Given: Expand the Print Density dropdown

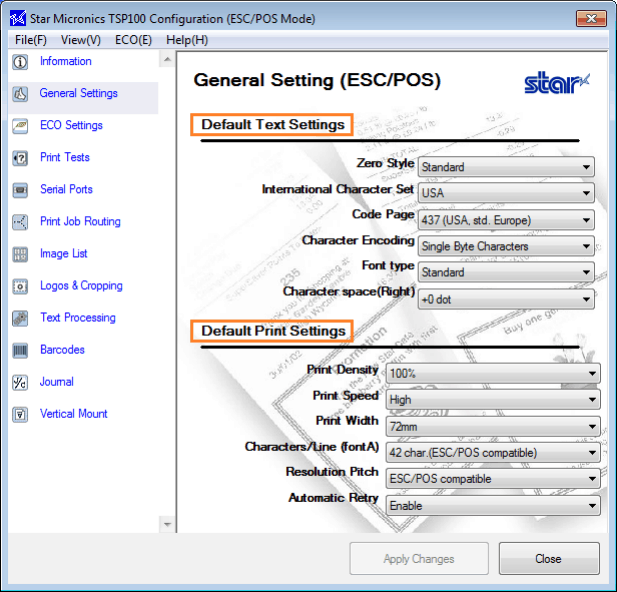Looking at the screenshot, I should click(x=493, y=373).
